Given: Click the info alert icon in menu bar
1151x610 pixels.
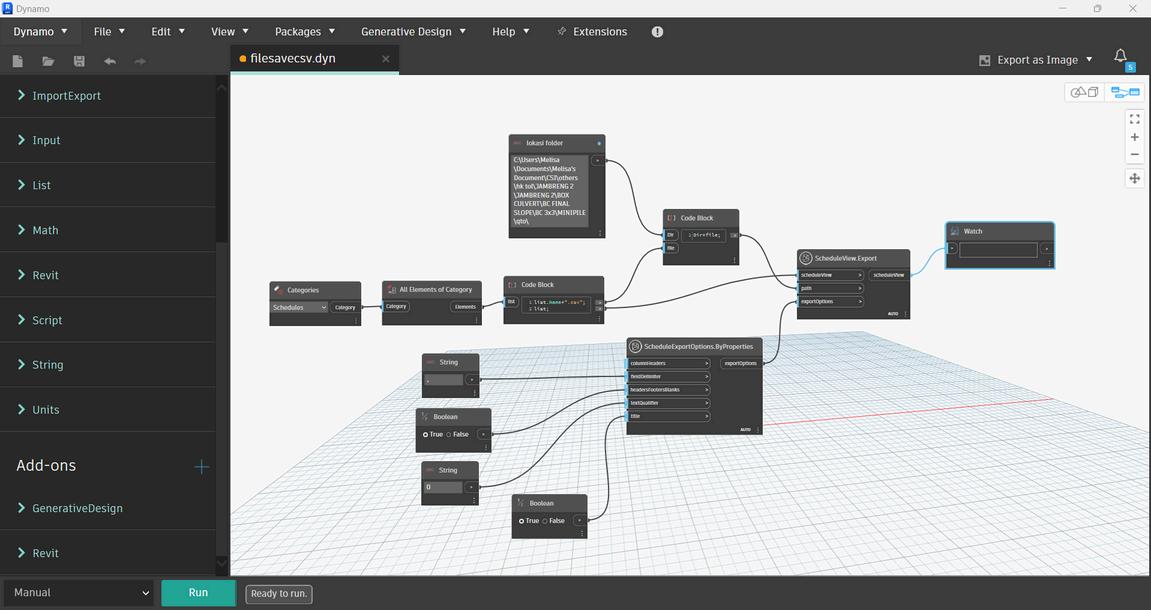Looking at the screenshot, I should [x=657, y=32].
